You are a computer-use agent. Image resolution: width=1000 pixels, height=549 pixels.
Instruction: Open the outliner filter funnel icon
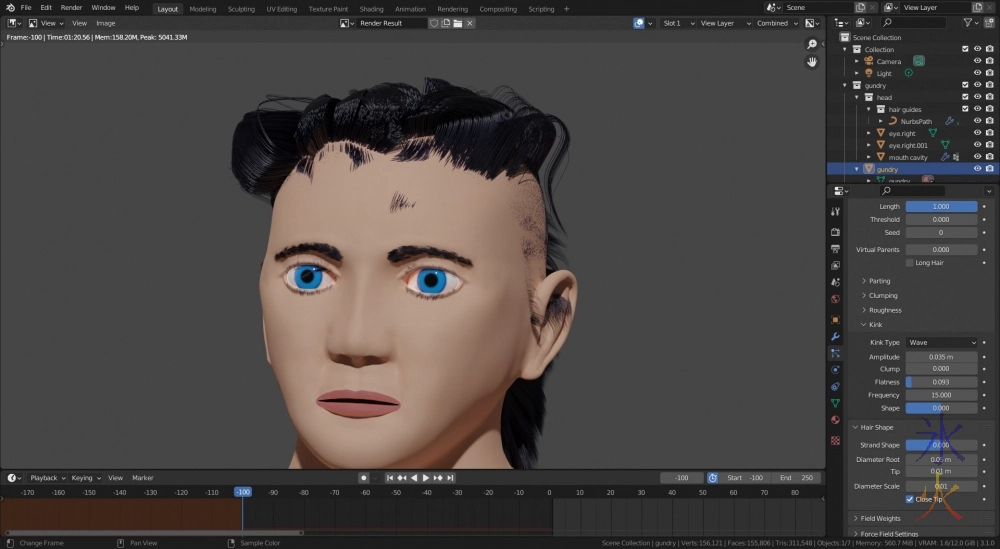pos(967,22)
